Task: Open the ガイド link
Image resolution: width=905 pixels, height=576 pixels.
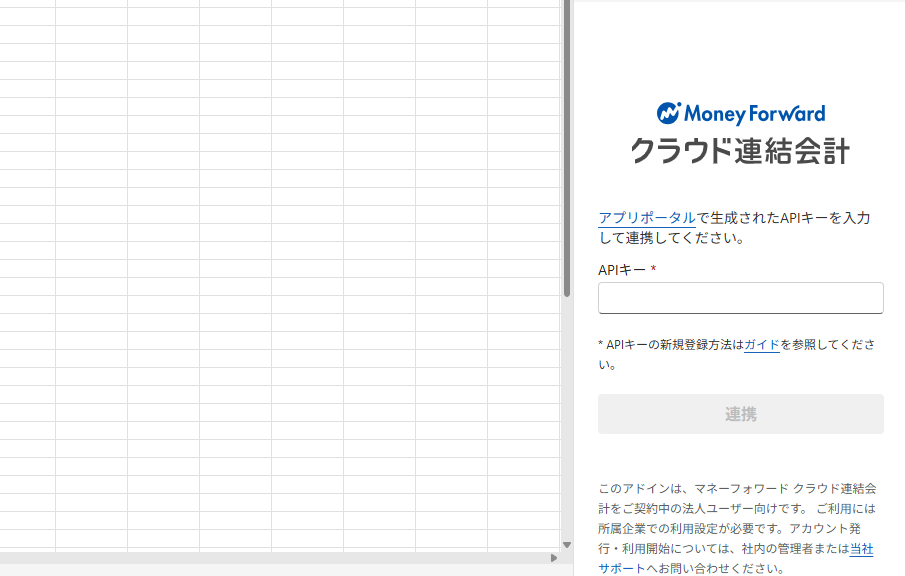Action: pos(761,344)
